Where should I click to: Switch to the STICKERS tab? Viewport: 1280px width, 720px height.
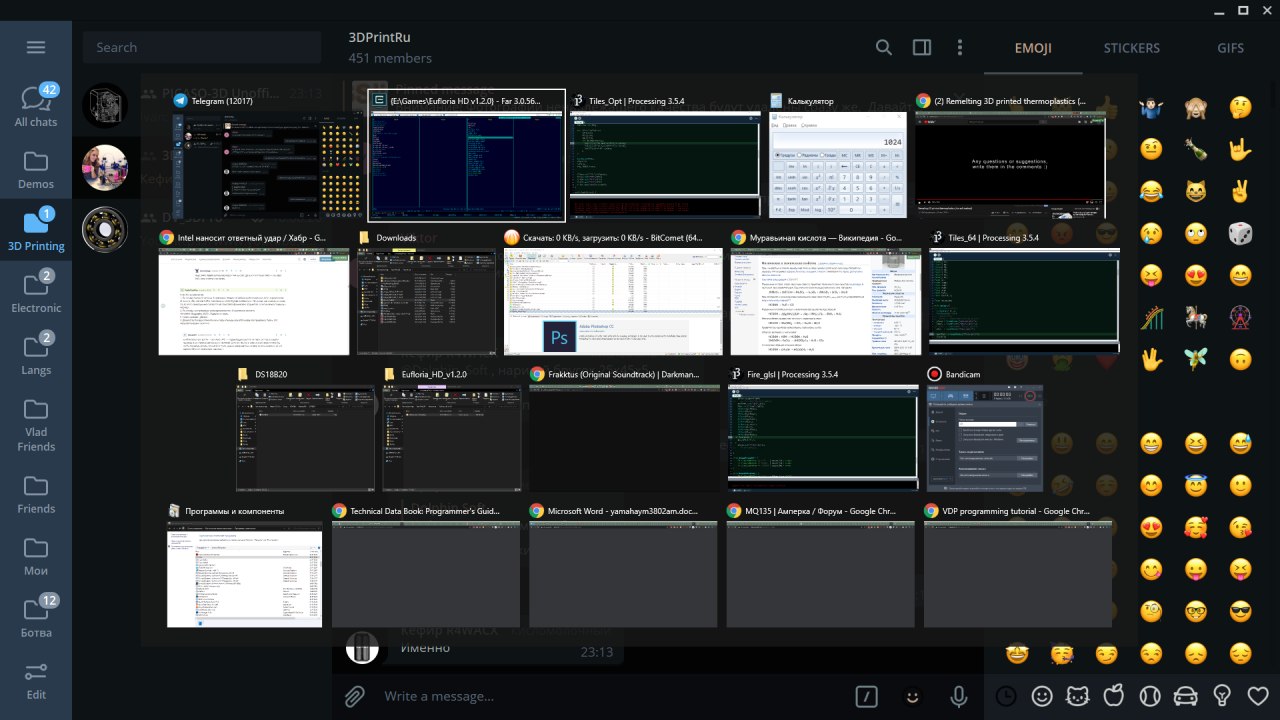[x=1132, y=48]
